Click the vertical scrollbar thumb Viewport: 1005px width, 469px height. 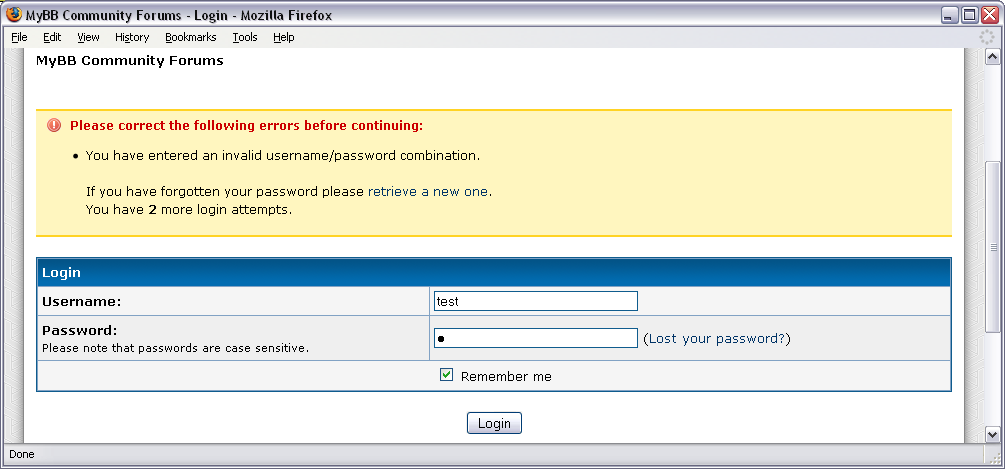click(992, 245)
